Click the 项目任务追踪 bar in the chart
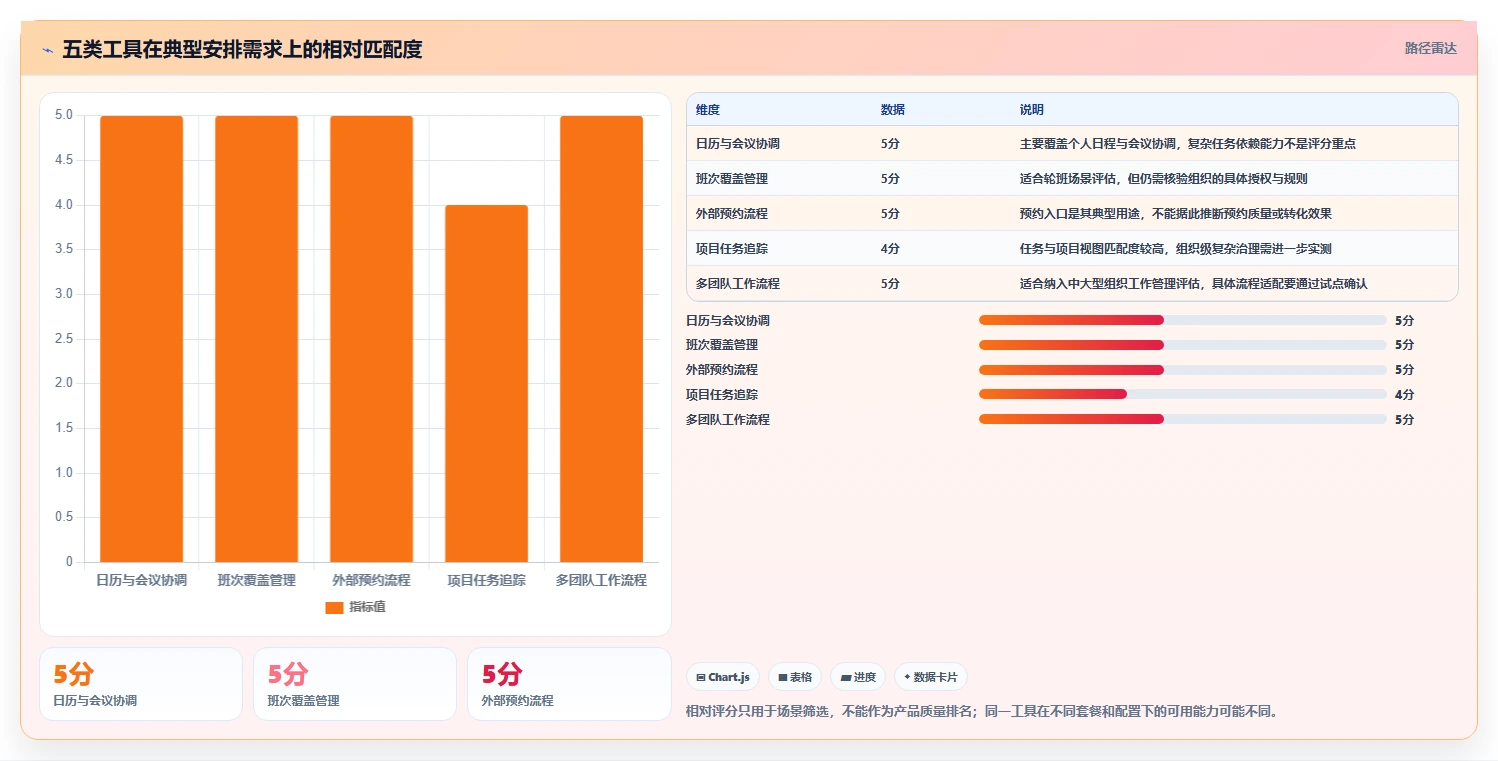 point(486,384)
